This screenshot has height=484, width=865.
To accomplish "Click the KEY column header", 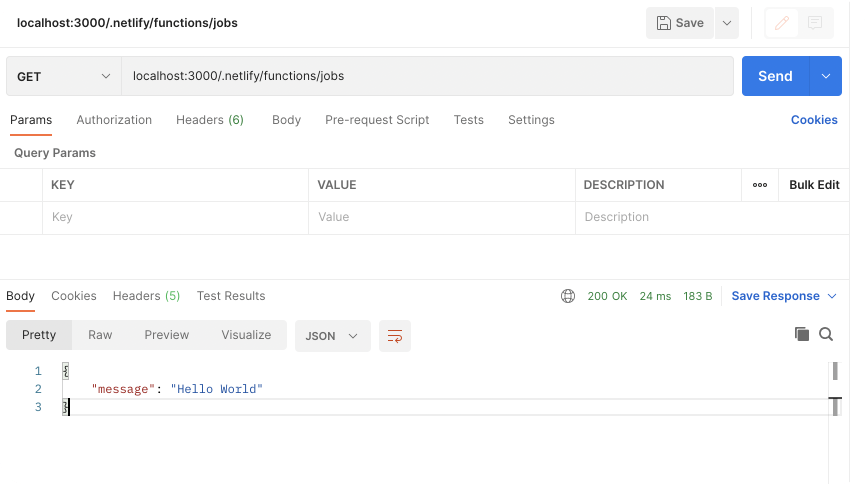I will pos(63,185).
